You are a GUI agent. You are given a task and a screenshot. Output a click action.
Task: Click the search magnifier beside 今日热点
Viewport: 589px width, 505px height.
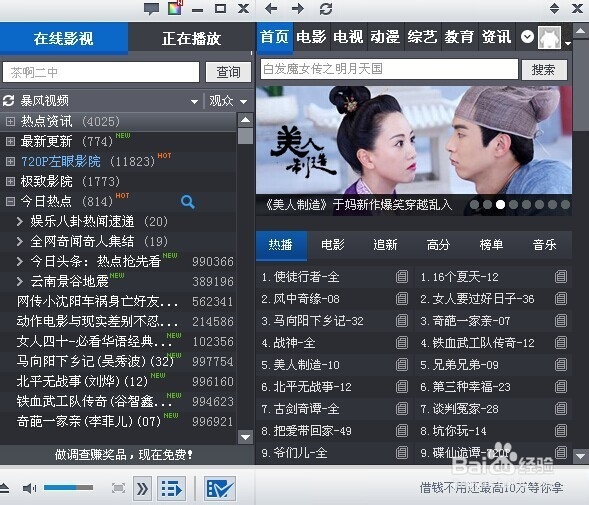(187, 202)
